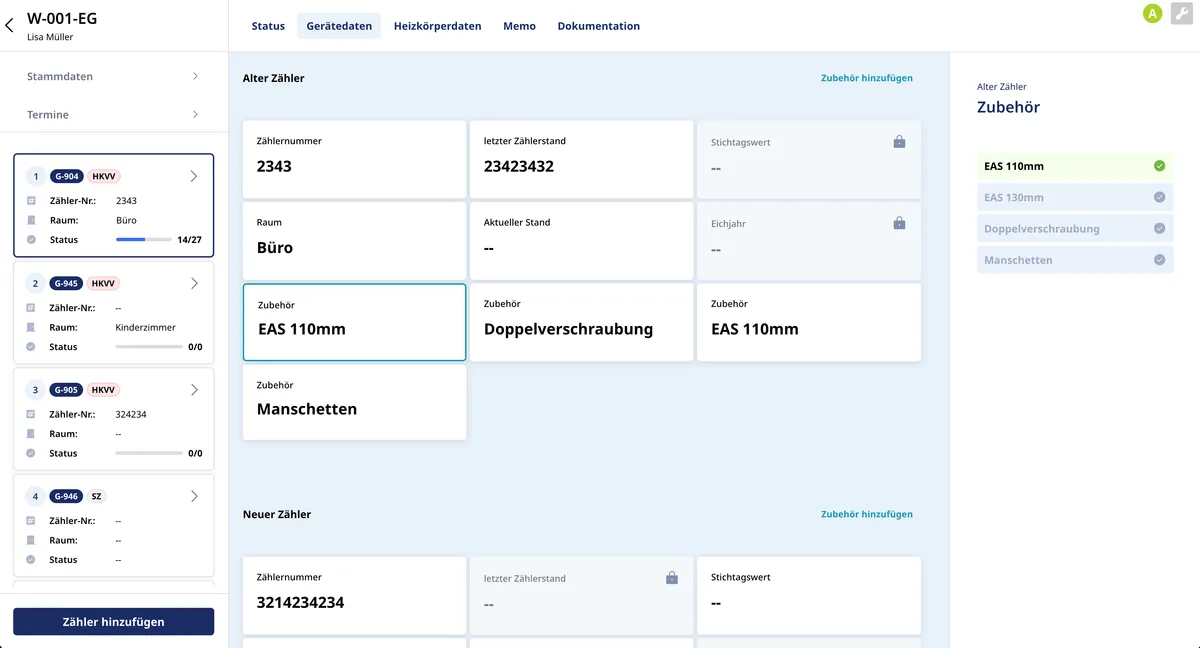Click the lock icon on Stichtagswert field
This screenshot has height=648, width=1200.
tap(899, 141)
